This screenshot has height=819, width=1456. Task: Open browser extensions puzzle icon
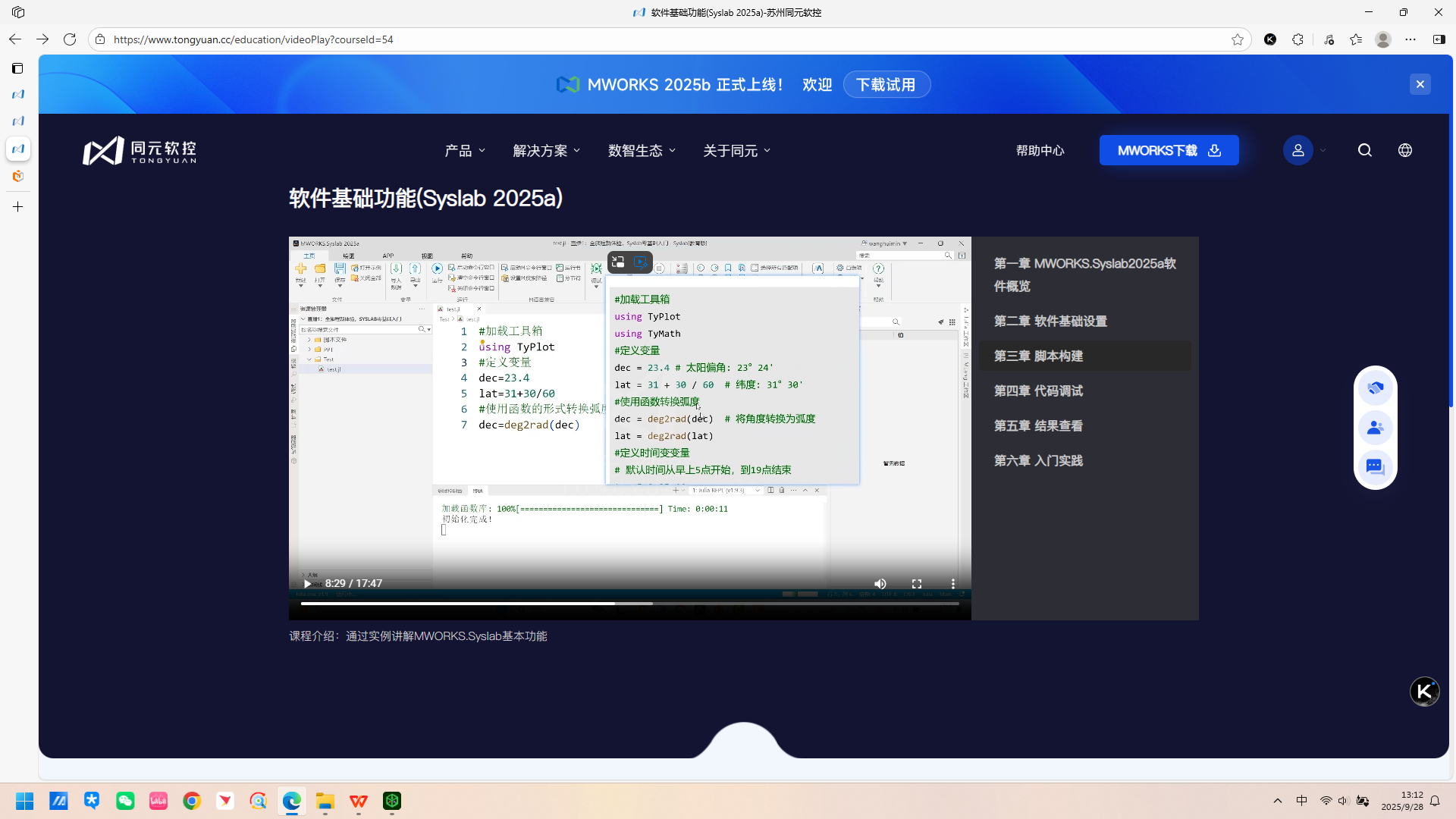pyautogui.click(x=1298, y=39)
